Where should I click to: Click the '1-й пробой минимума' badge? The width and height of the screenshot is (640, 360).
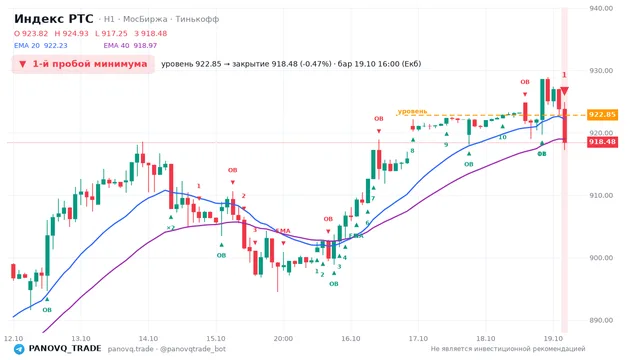pyautogui.click(x=83, y=64)
